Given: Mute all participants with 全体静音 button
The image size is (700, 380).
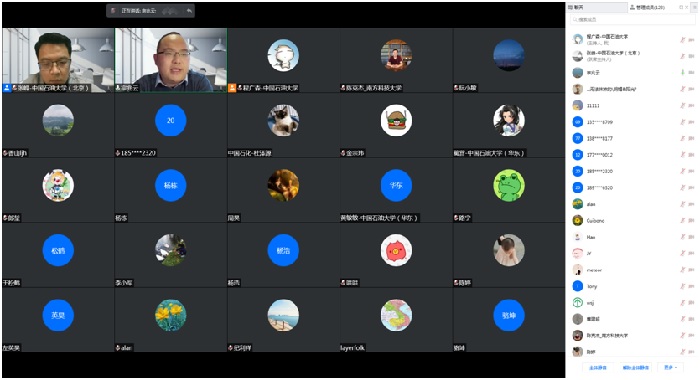Looking at the screenshot, I should tap(597, 367).
